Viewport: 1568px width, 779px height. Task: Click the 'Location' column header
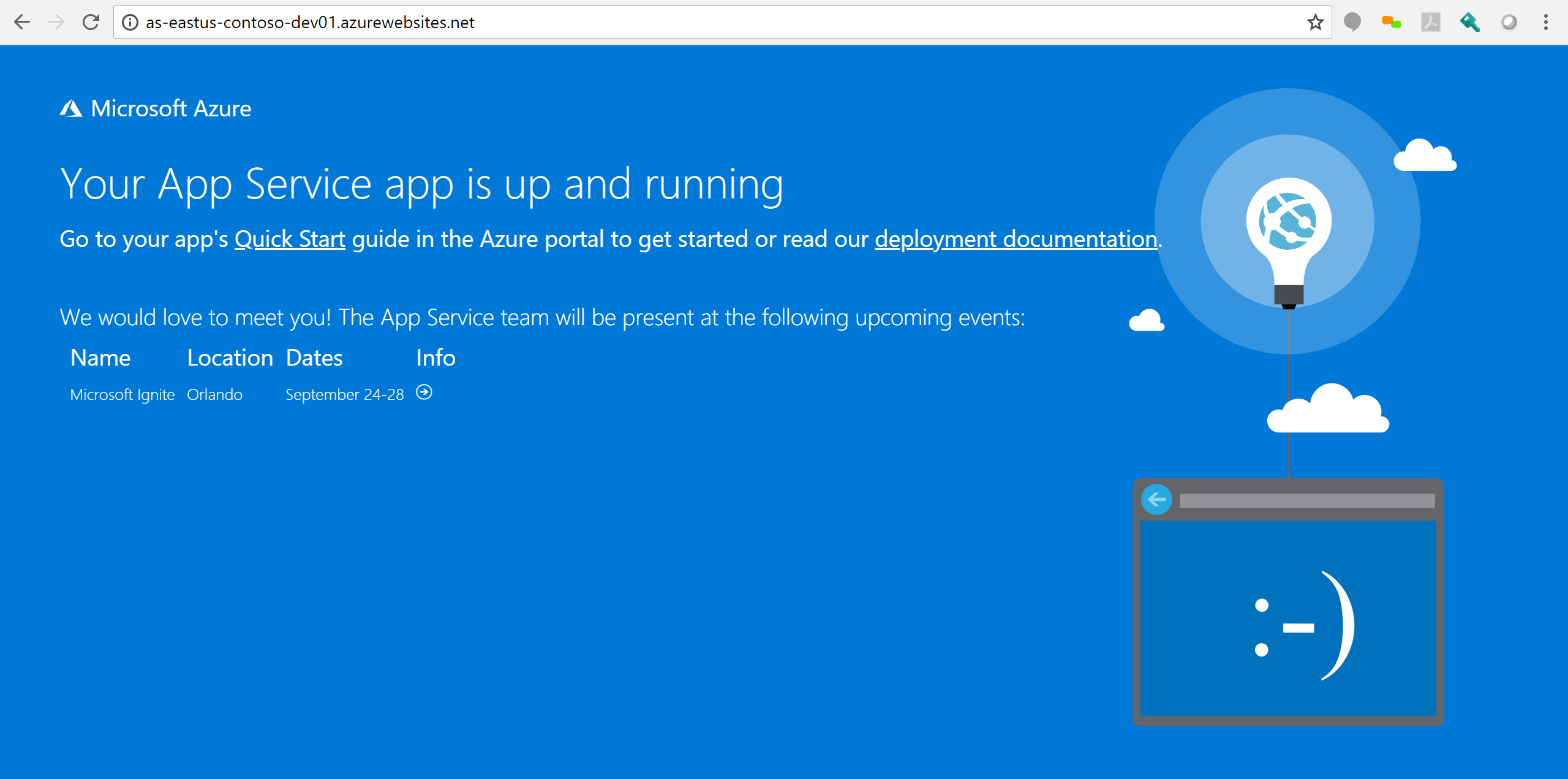[230, 358]
